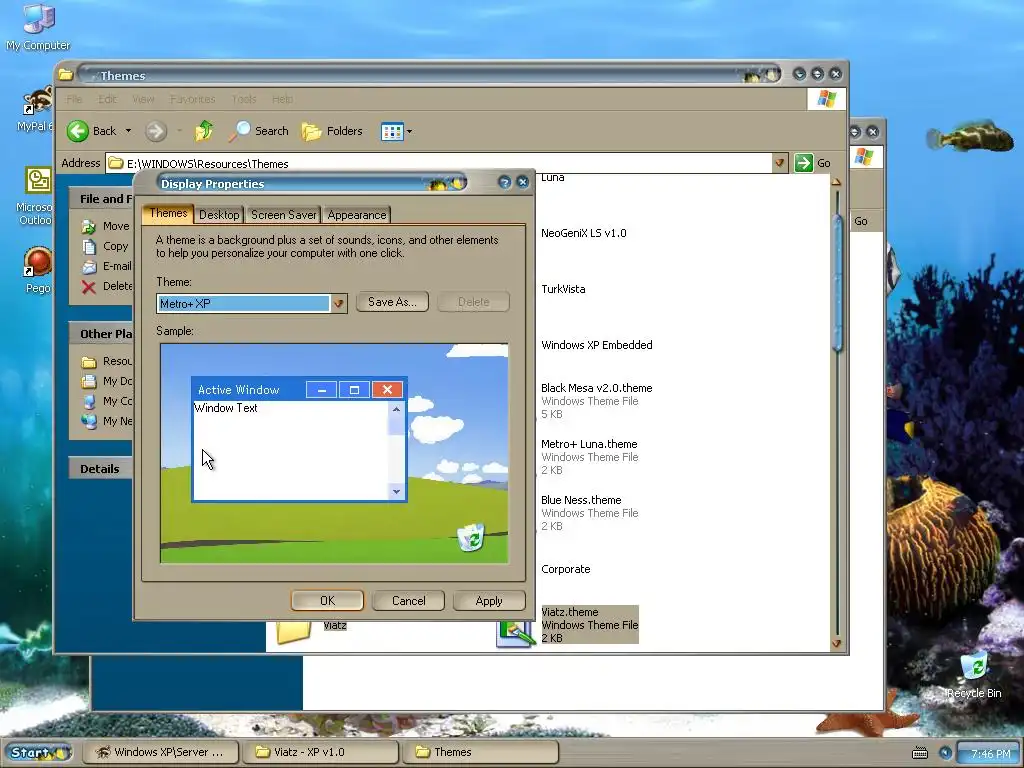
Task: Go up one folder level
Action: tap(204, 131)
